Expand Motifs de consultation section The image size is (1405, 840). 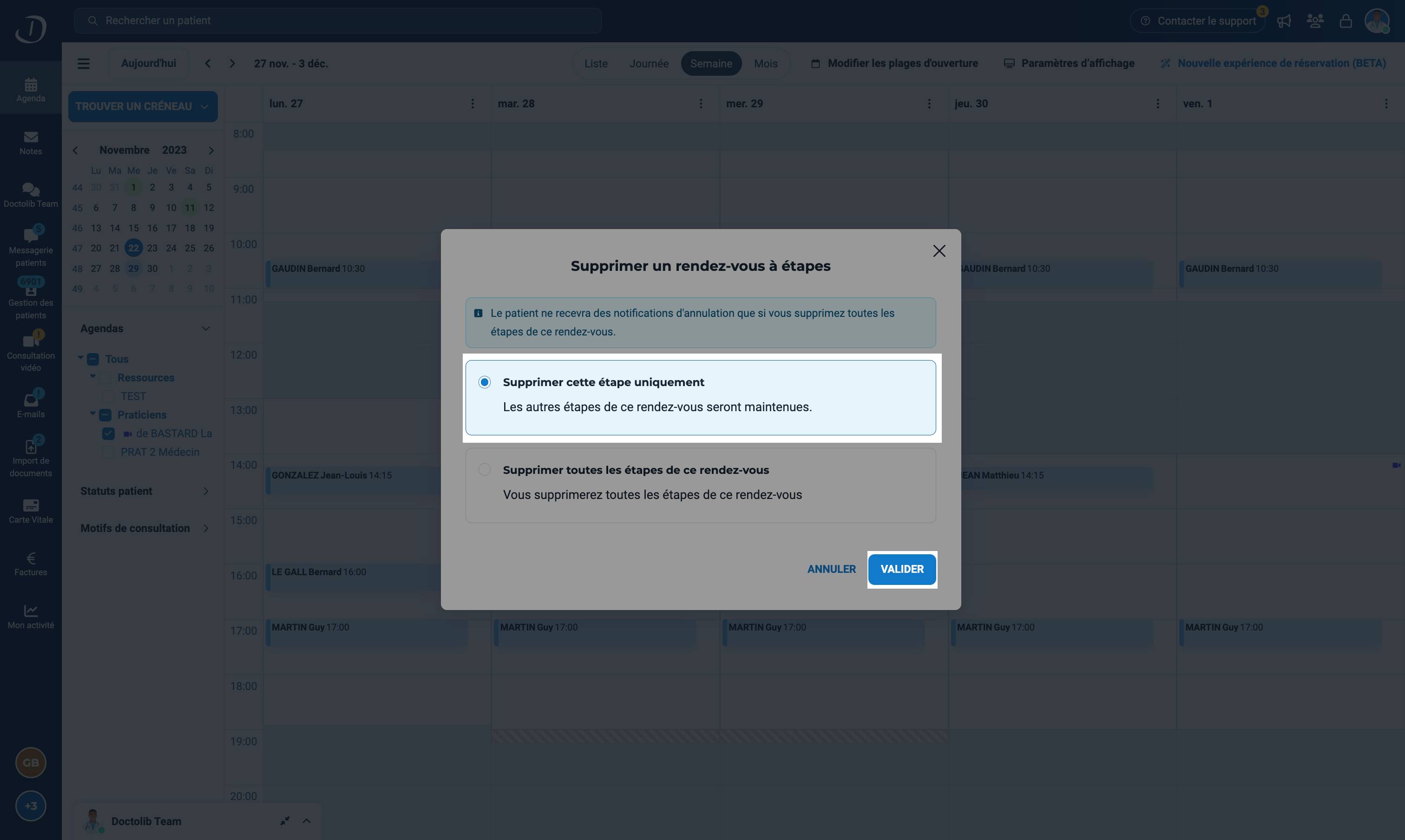pos(206,528)
